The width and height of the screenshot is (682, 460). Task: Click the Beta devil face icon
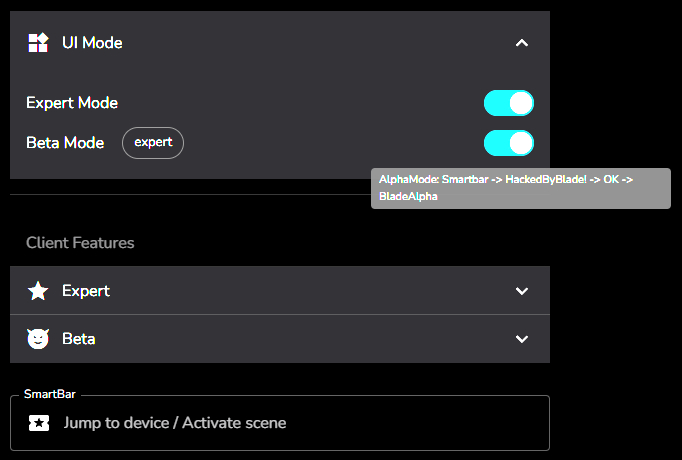[38, 339]
